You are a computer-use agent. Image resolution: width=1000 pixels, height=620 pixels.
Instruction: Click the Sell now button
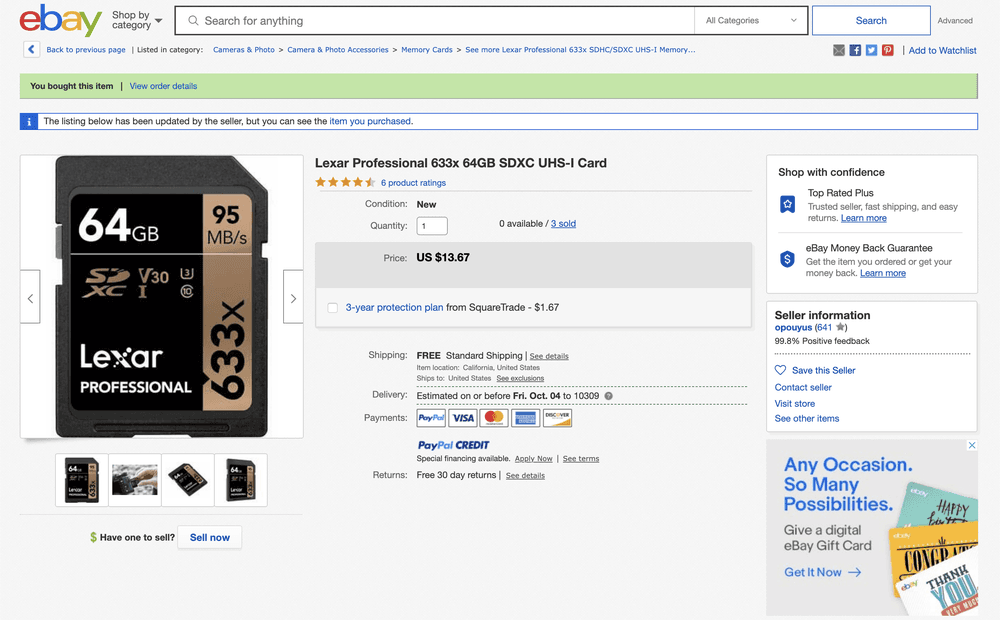[x=210, y=537]
